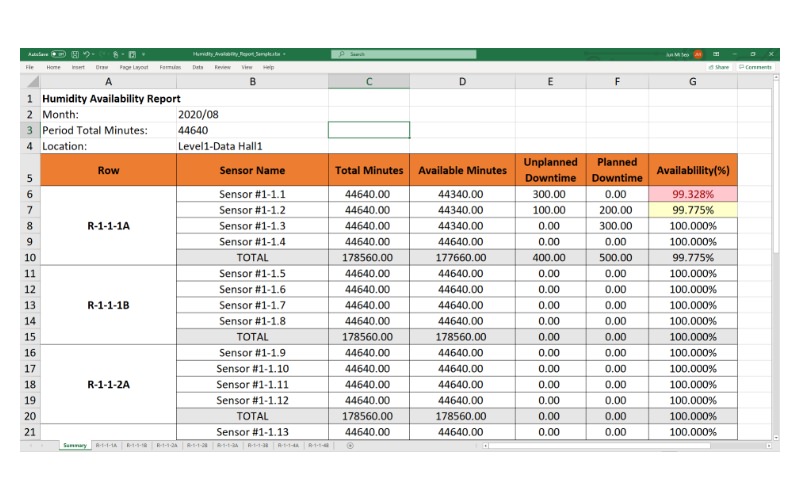Click the Undo icon

pyautogui.click(x=88, y=54)
